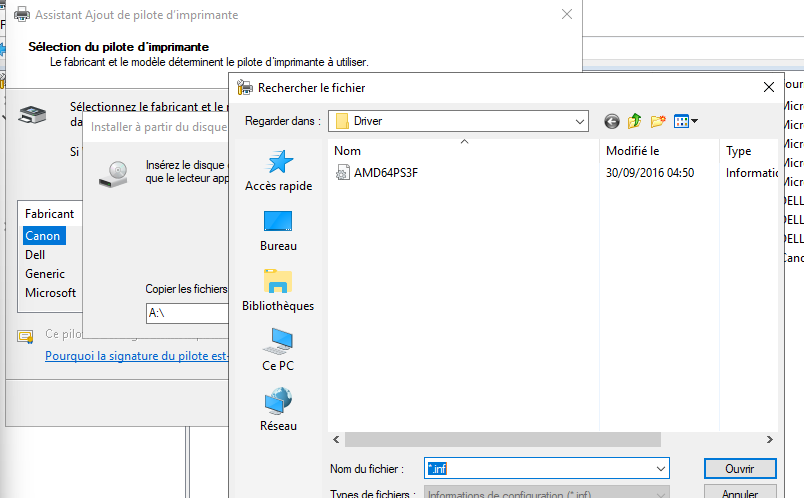
Task: Click the Ouvrir button
Action: (x=739, y=468)
